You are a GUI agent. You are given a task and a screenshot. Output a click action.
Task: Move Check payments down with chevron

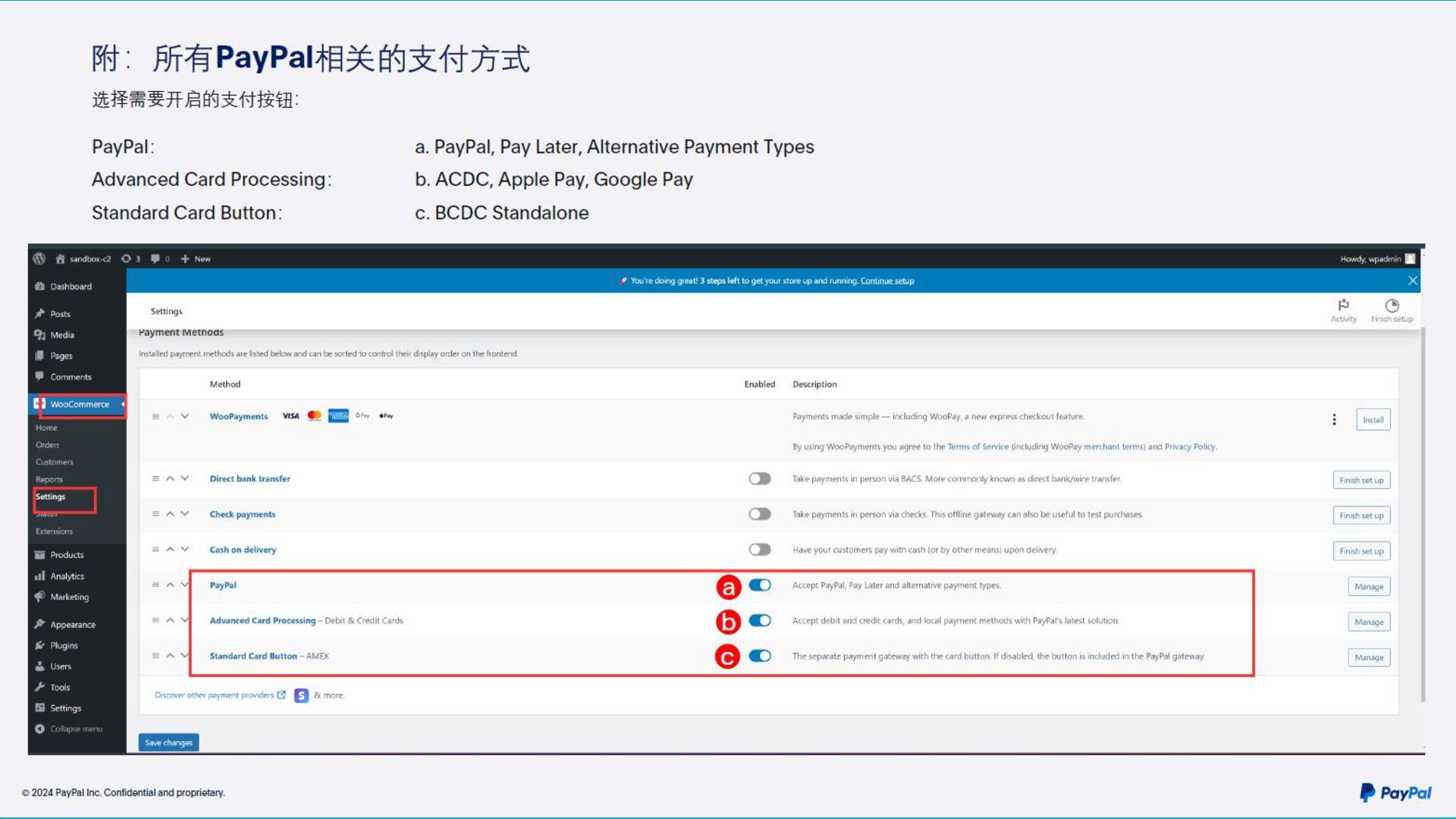[x=185, y=514]
